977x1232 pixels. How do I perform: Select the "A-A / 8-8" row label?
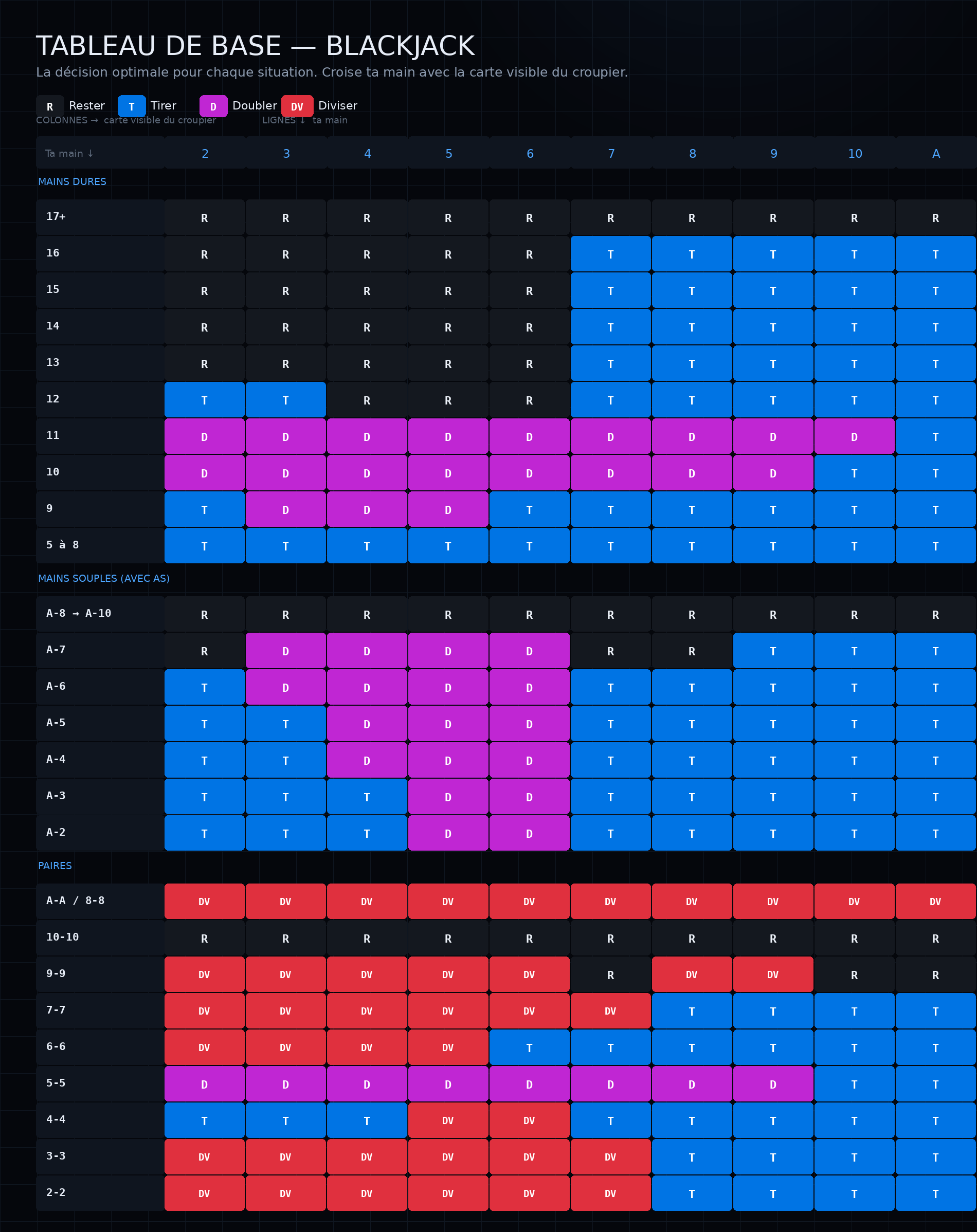click(100, 901)
